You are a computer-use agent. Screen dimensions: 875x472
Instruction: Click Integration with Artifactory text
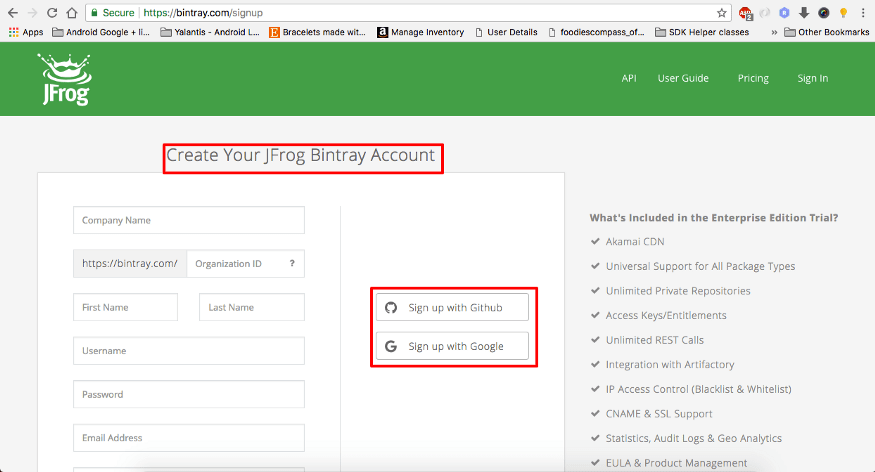click(x=670, y=364)
